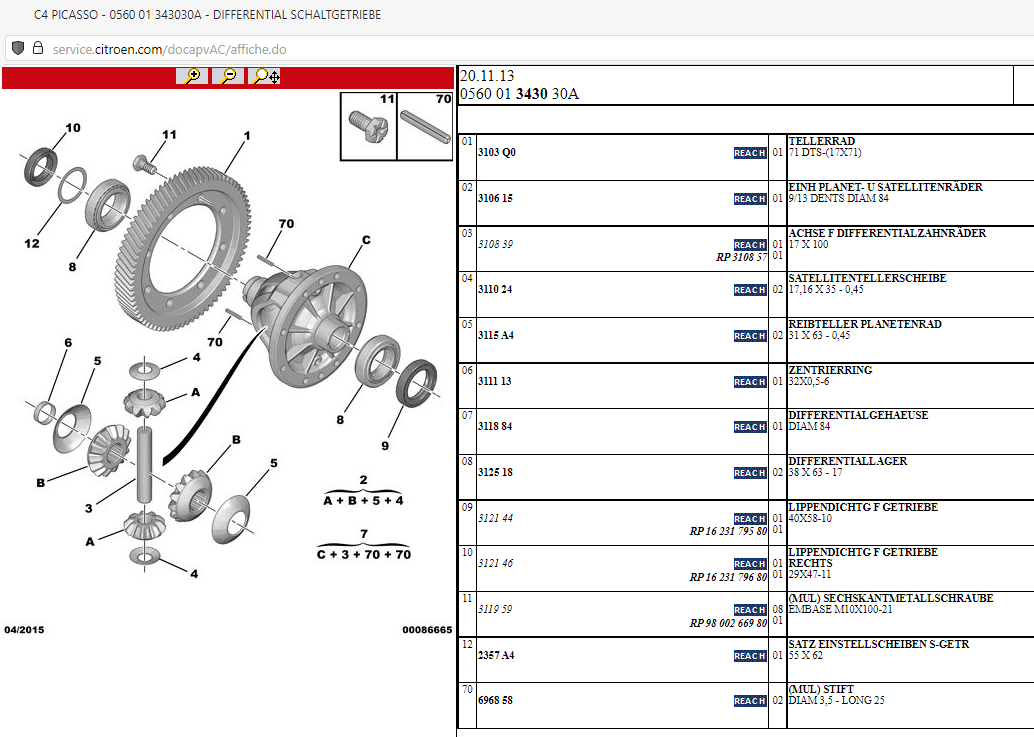Image resolution: width=1034 pixels, height=737 pixels.
Task: Click the zoom out magnifier icon
Action: click(228, 76)
